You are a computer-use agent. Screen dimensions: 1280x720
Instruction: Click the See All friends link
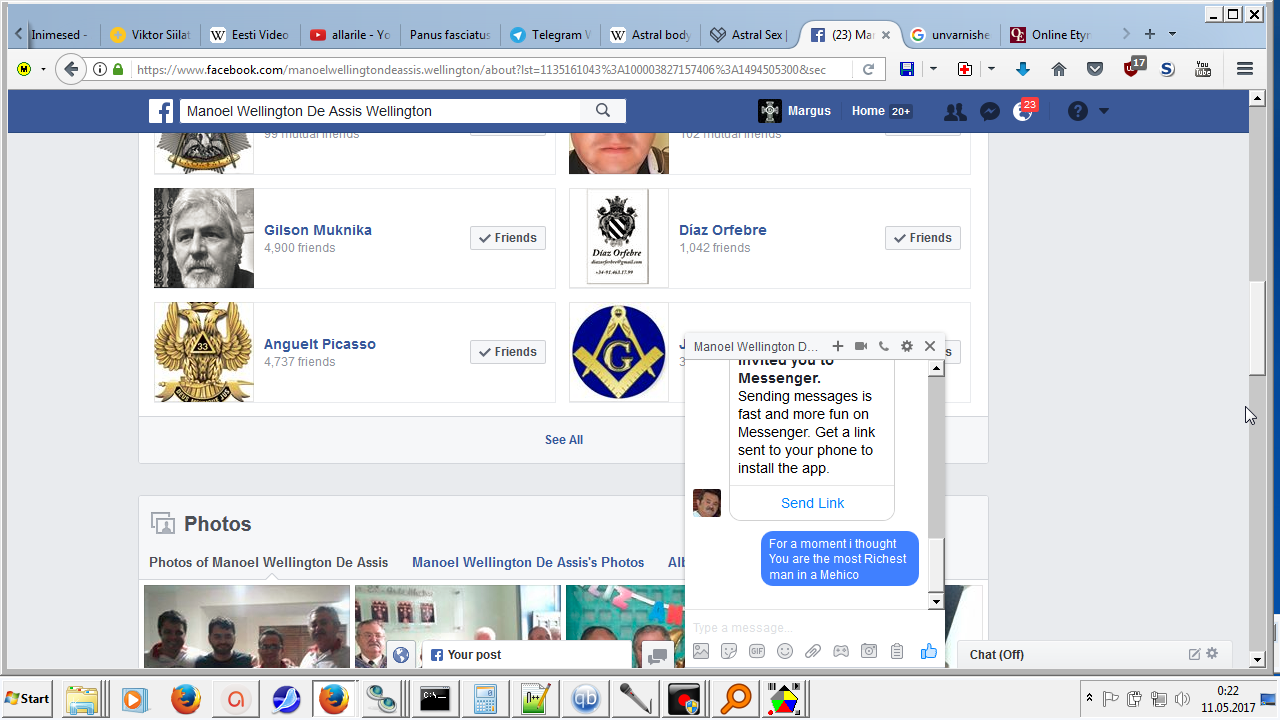[x=564, y=440]
